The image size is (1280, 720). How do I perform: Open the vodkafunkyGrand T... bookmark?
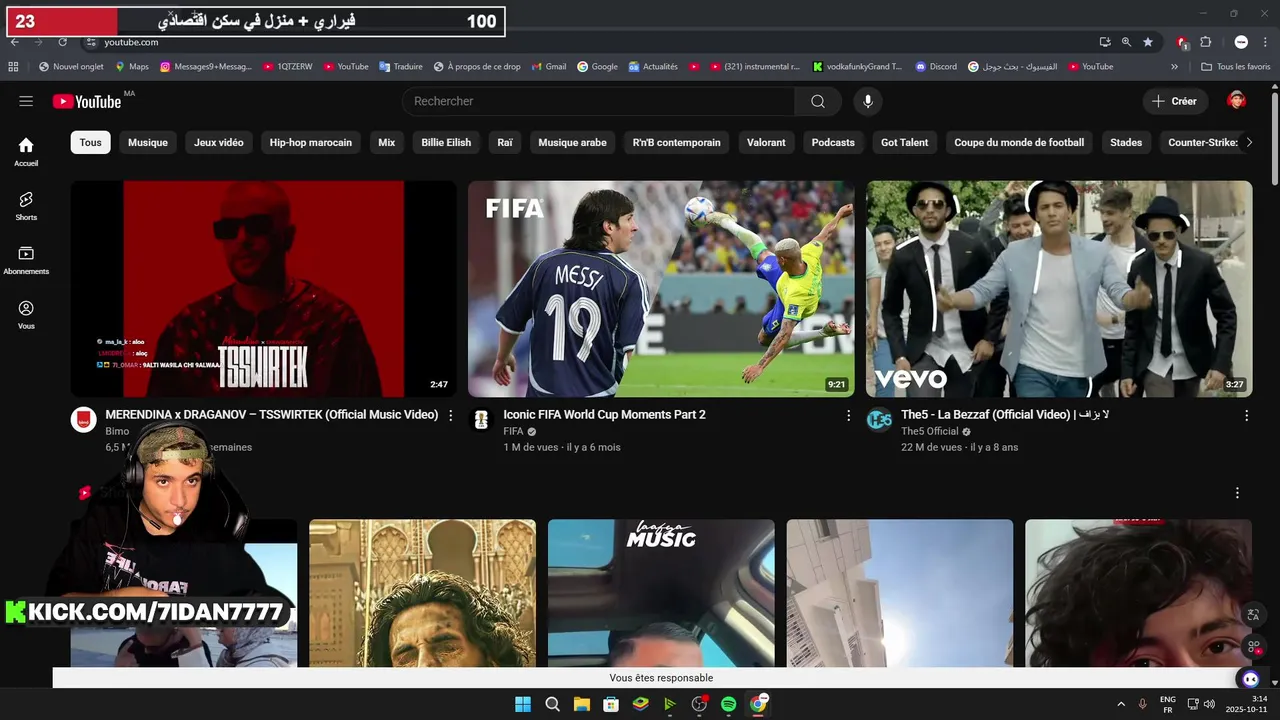click(857, 67)
